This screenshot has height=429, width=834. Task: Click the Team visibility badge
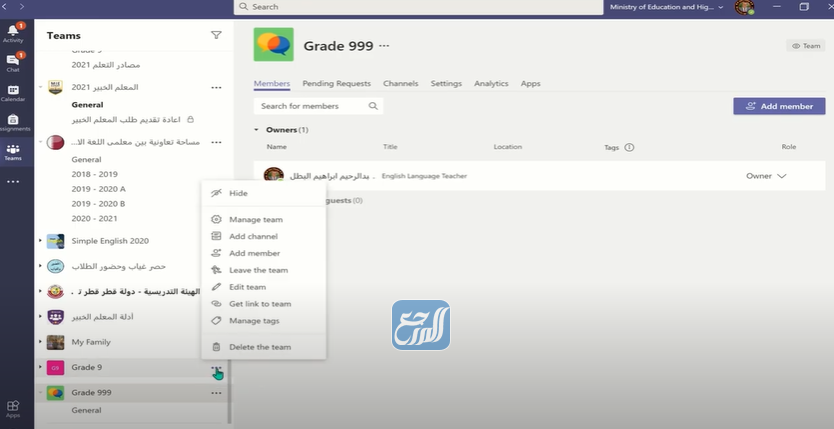[x=806, y=46]
